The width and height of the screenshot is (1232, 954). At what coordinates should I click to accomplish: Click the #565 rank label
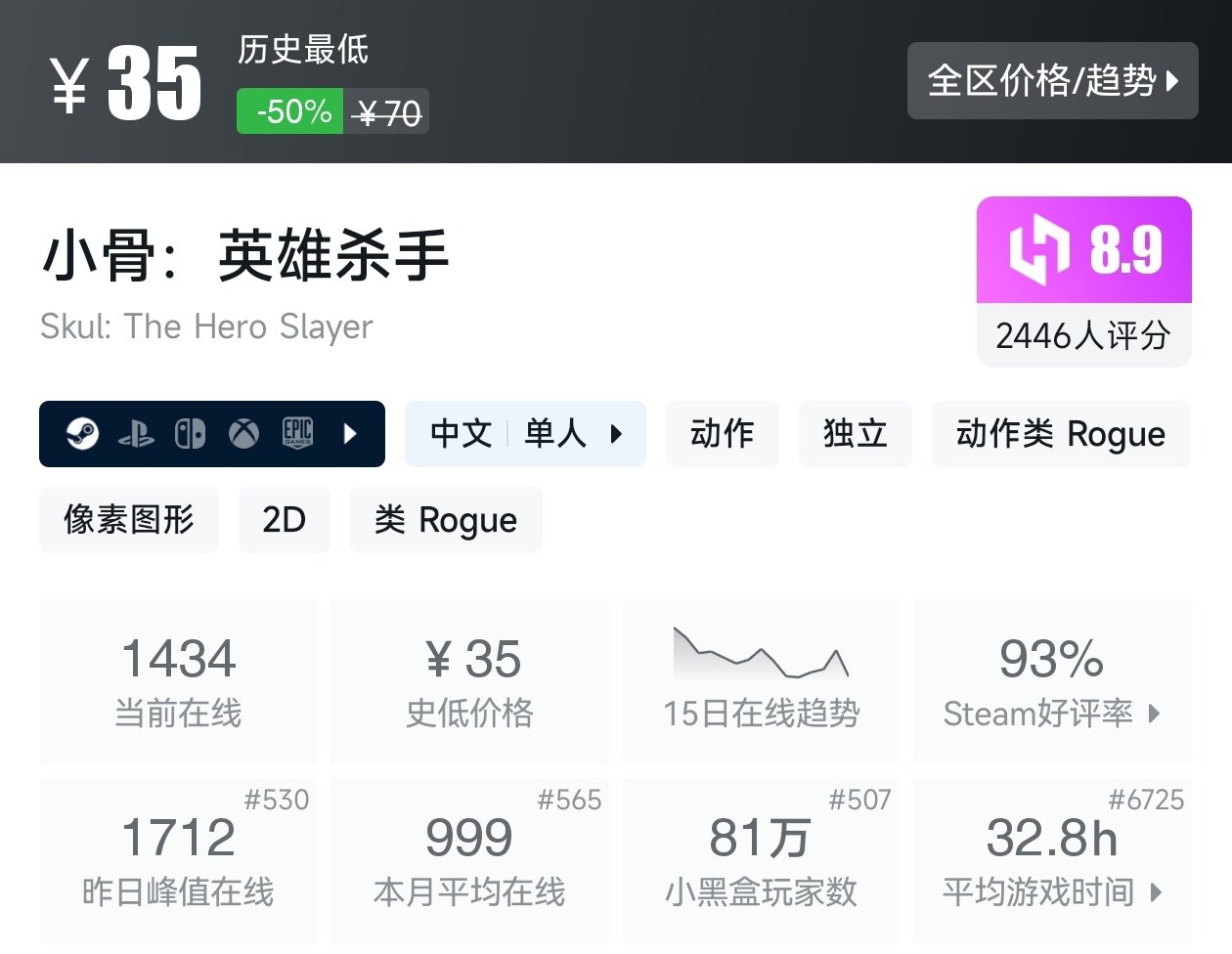[x=569, y=801]
